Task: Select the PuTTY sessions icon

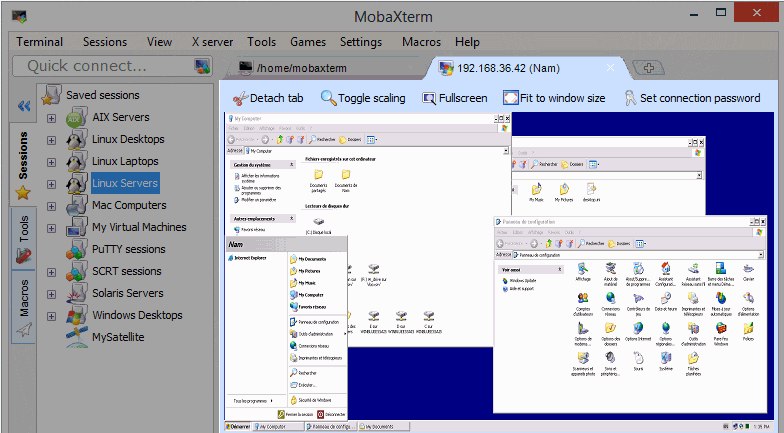Action: pyautogui.click(x=76, y=250)
